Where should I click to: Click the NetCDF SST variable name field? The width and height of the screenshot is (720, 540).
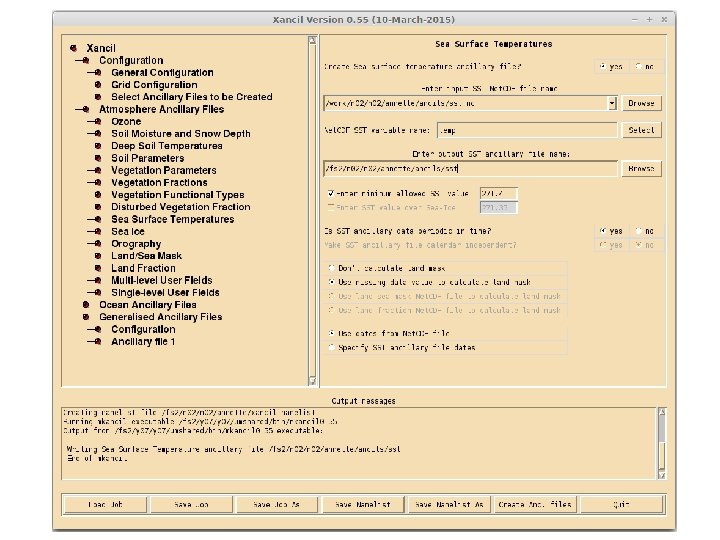[x=527, y=130]
